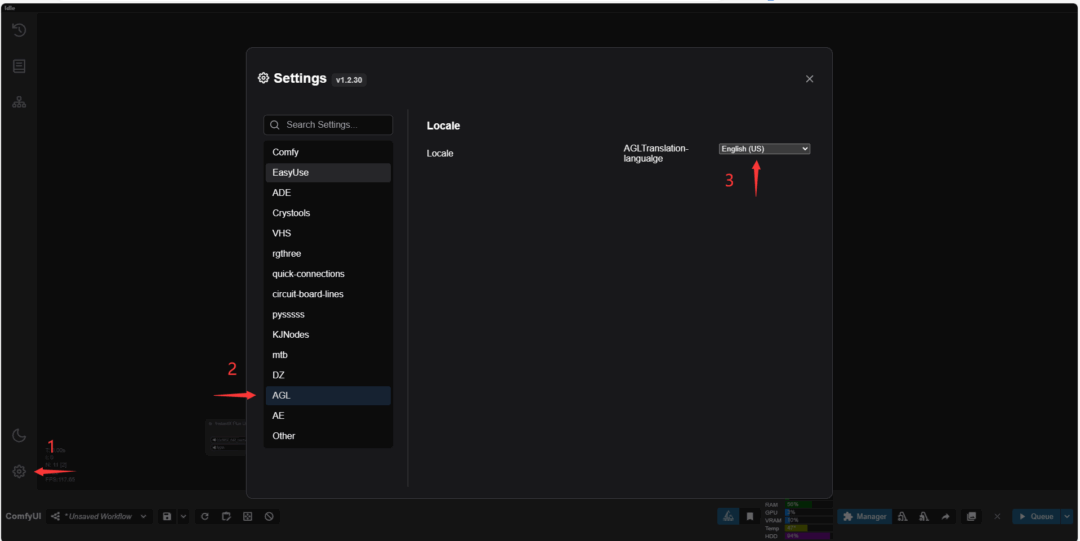This screenshot has width=1080, height=541.
Task: Click the settings gear in the sidebar
Action: pos(19,471)
